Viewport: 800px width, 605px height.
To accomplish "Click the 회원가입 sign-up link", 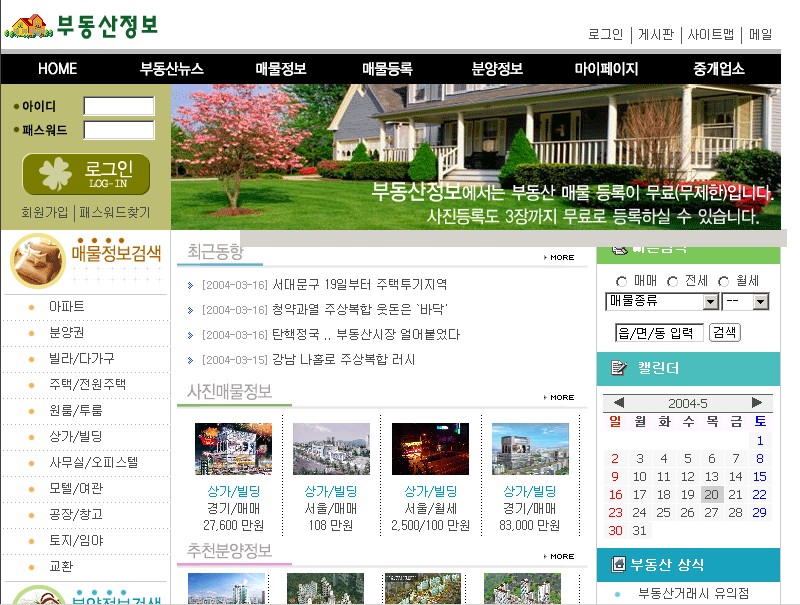I will pos(45,213).
